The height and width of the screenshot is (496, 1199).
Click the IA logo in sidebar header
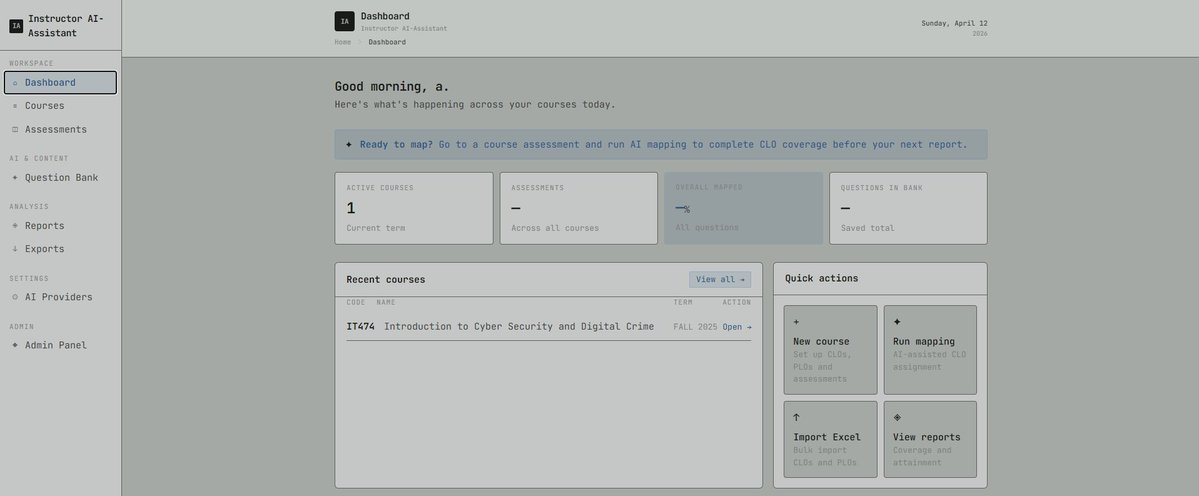(x=16, y=26)
